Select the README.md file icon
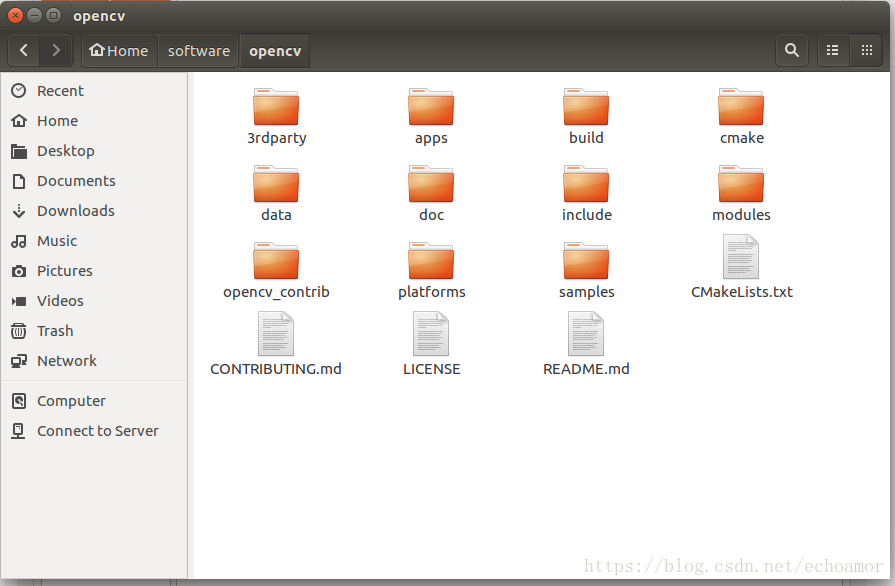The height and width of the screenshot is (586, 895). click(586, 334)
